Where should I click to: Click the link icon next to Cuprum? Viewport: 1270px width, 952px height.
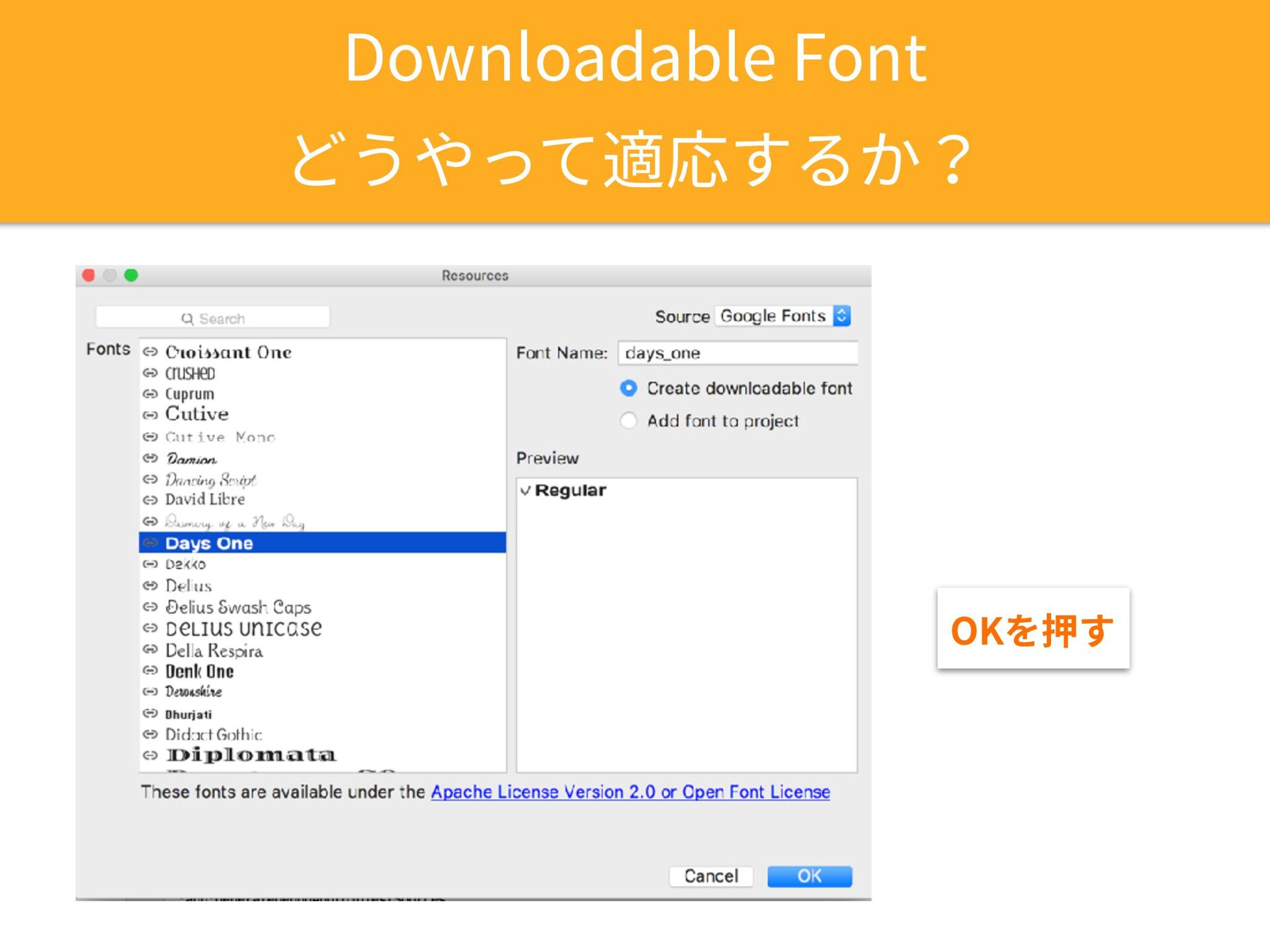150,394
